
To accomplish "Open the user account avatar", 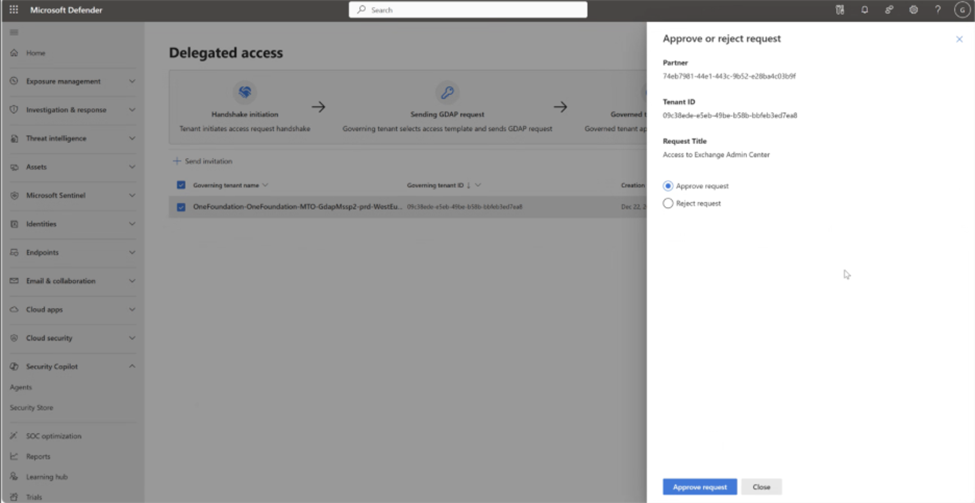I will (x=962, y=10).
